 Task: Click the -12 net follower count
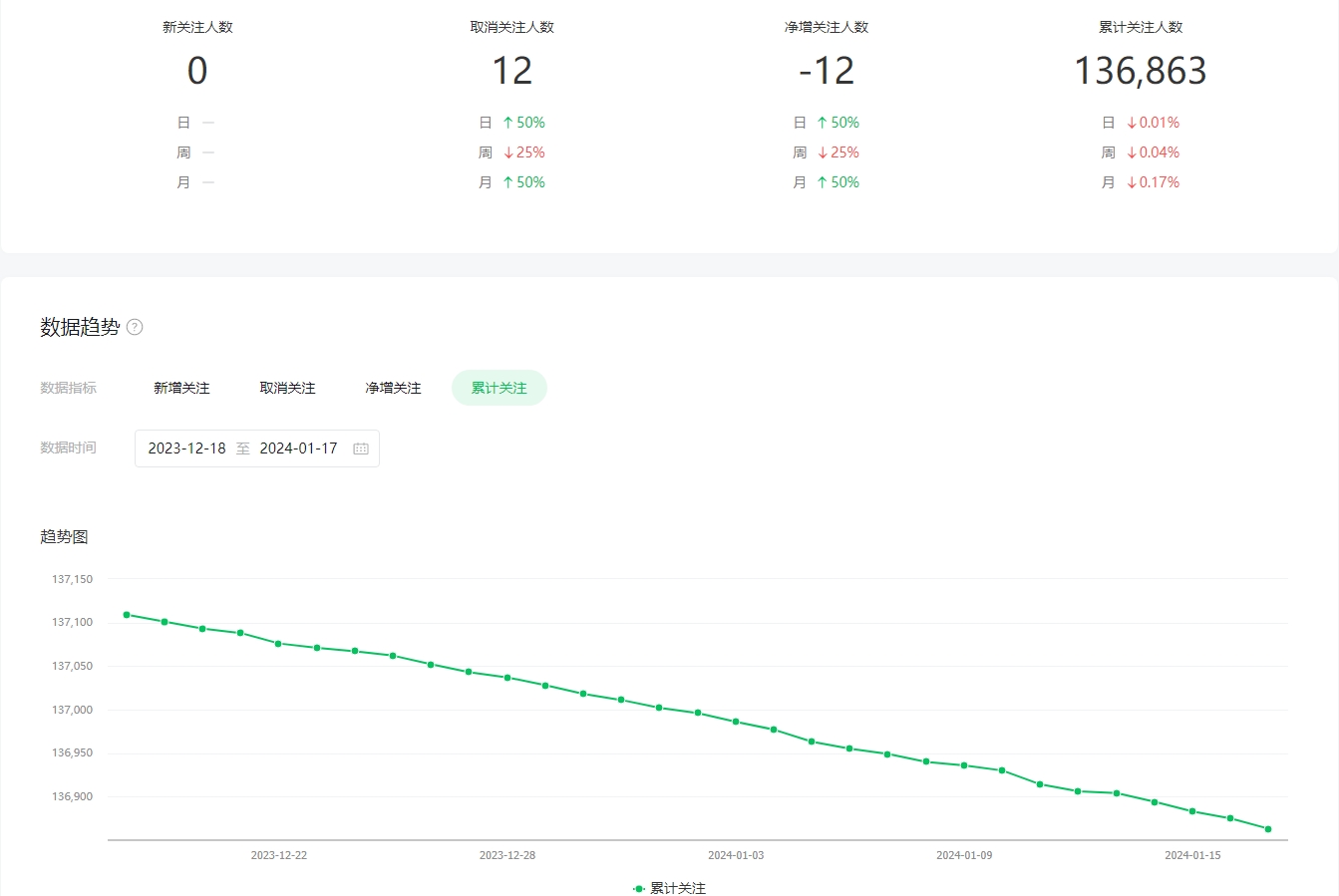(x=826, y=71)
